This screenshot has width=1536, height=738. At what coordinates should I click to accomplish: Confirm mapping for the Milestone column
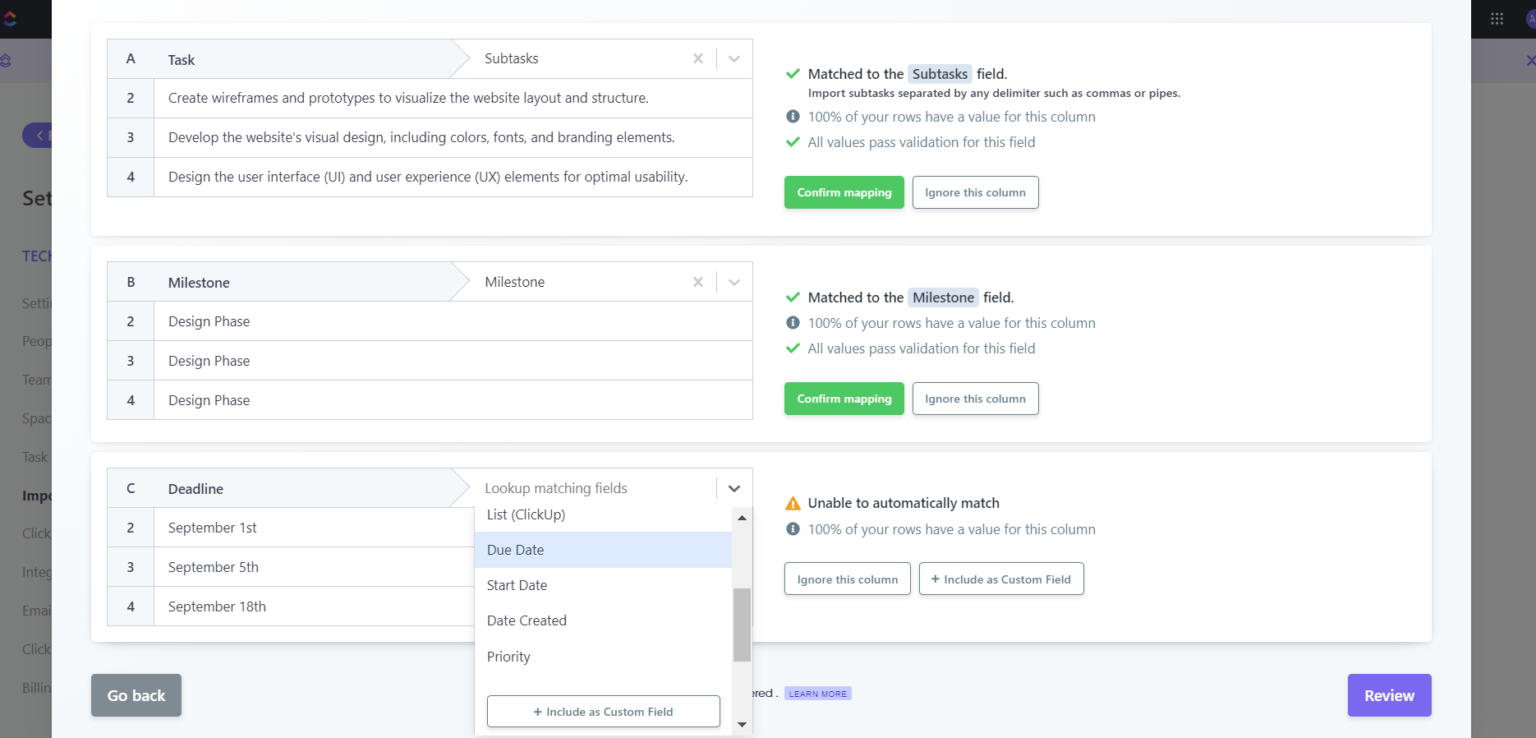coord(843,398)
